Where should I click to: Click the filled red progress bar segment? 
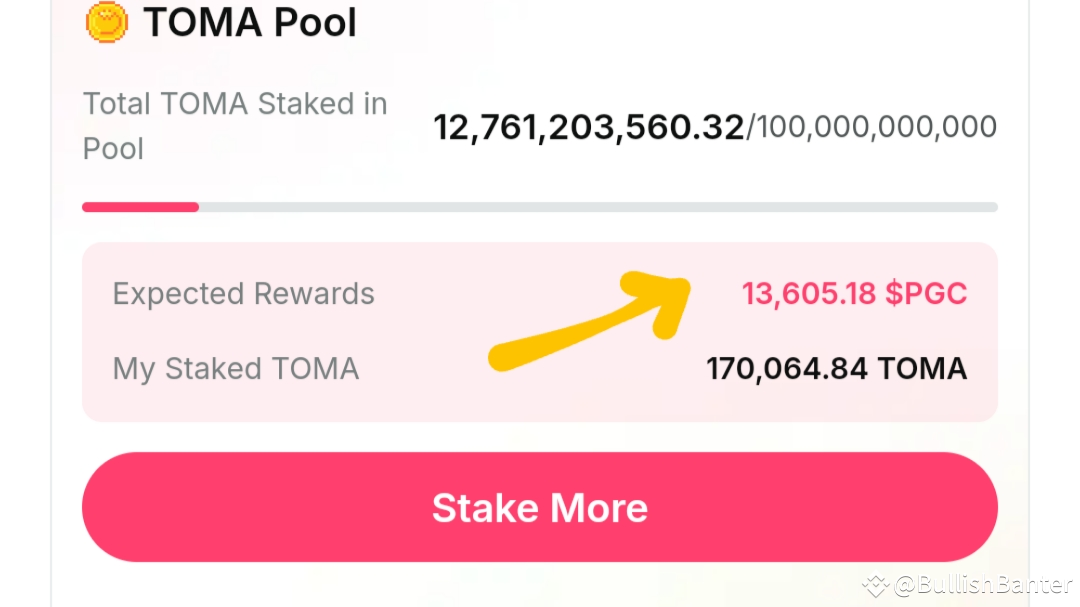140,207
